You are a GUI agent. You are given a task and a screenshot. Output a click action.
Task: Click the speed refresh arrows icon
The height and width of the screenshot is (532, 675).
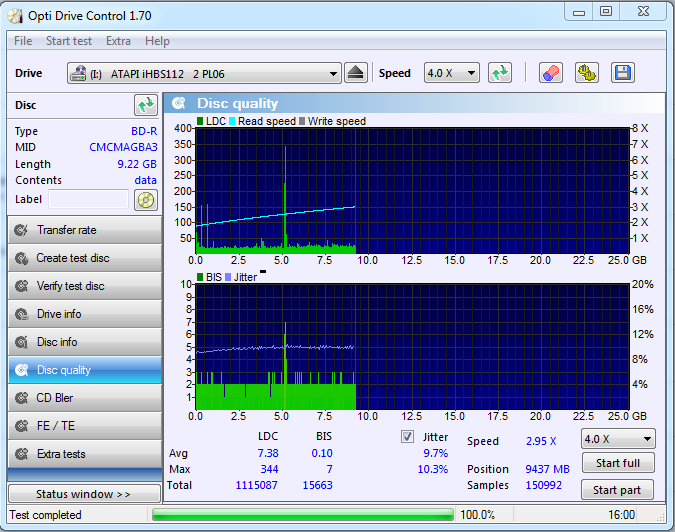(499, 73)
